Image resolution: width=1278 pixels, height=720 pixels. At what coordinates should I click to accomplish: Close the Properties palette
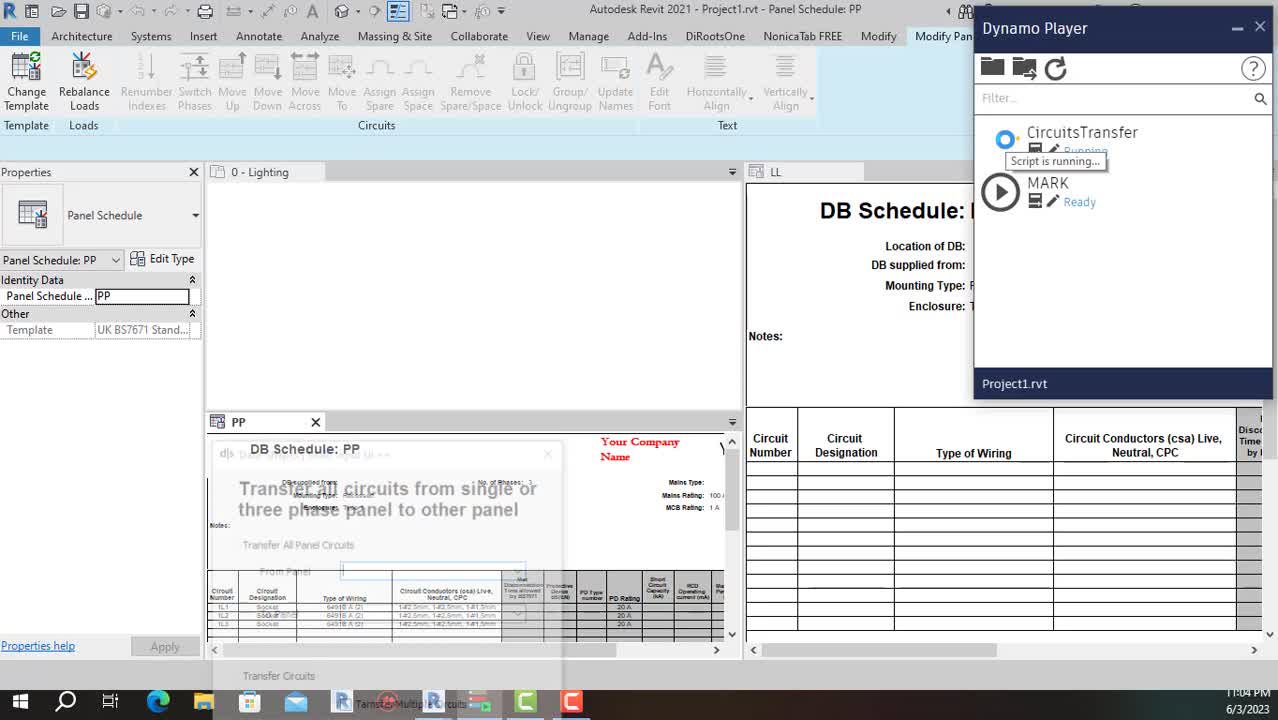pos(194,172)
